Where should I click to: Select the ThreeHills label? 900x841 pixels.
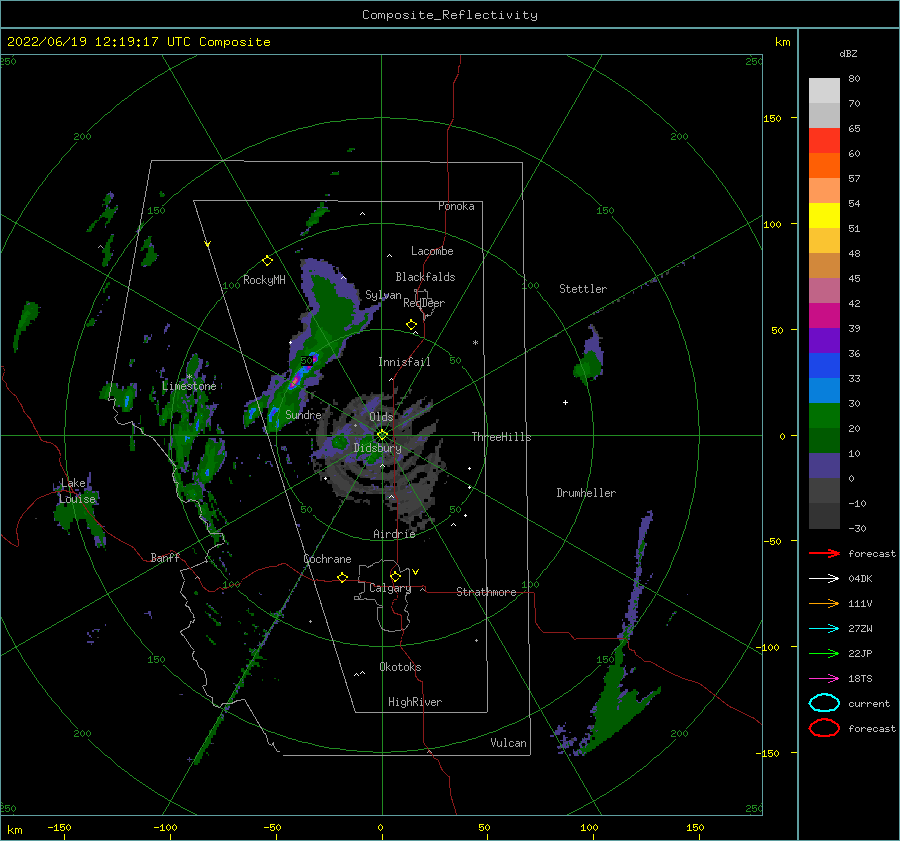click(502, 437)
